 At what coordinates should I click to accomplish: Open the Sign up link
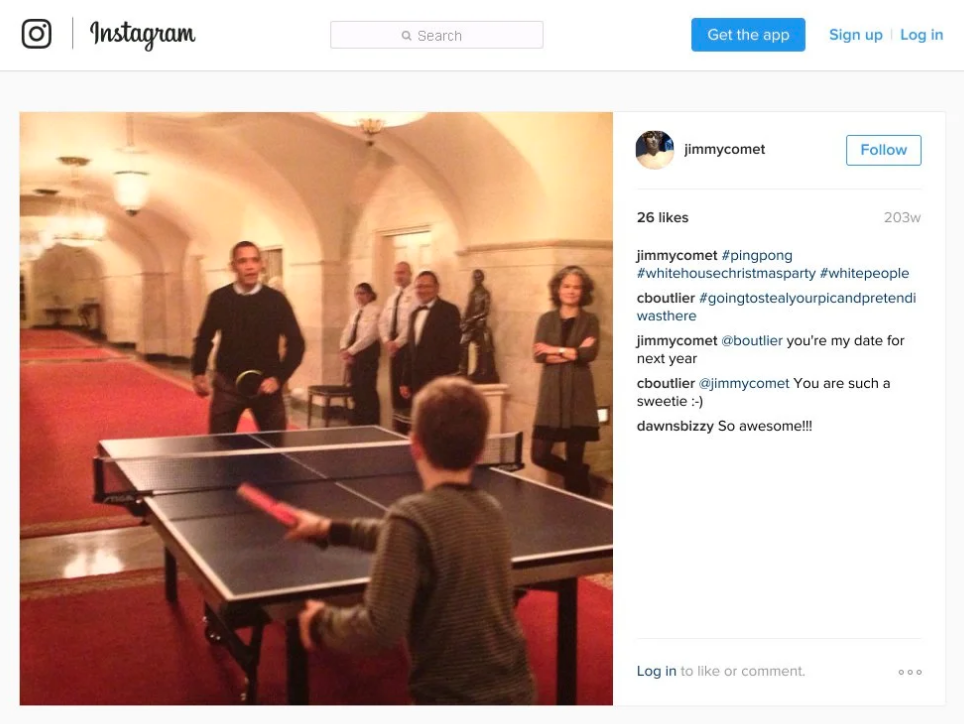pos(856,35)
